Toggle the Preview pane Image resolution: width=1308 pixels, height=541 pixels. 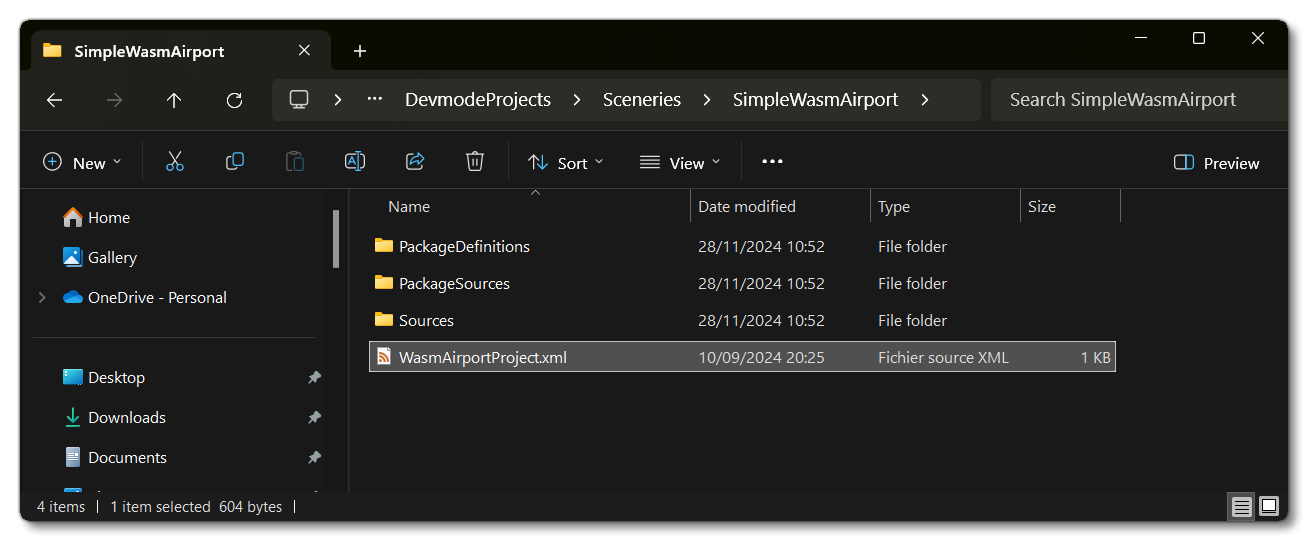(x=1216, y=163)
